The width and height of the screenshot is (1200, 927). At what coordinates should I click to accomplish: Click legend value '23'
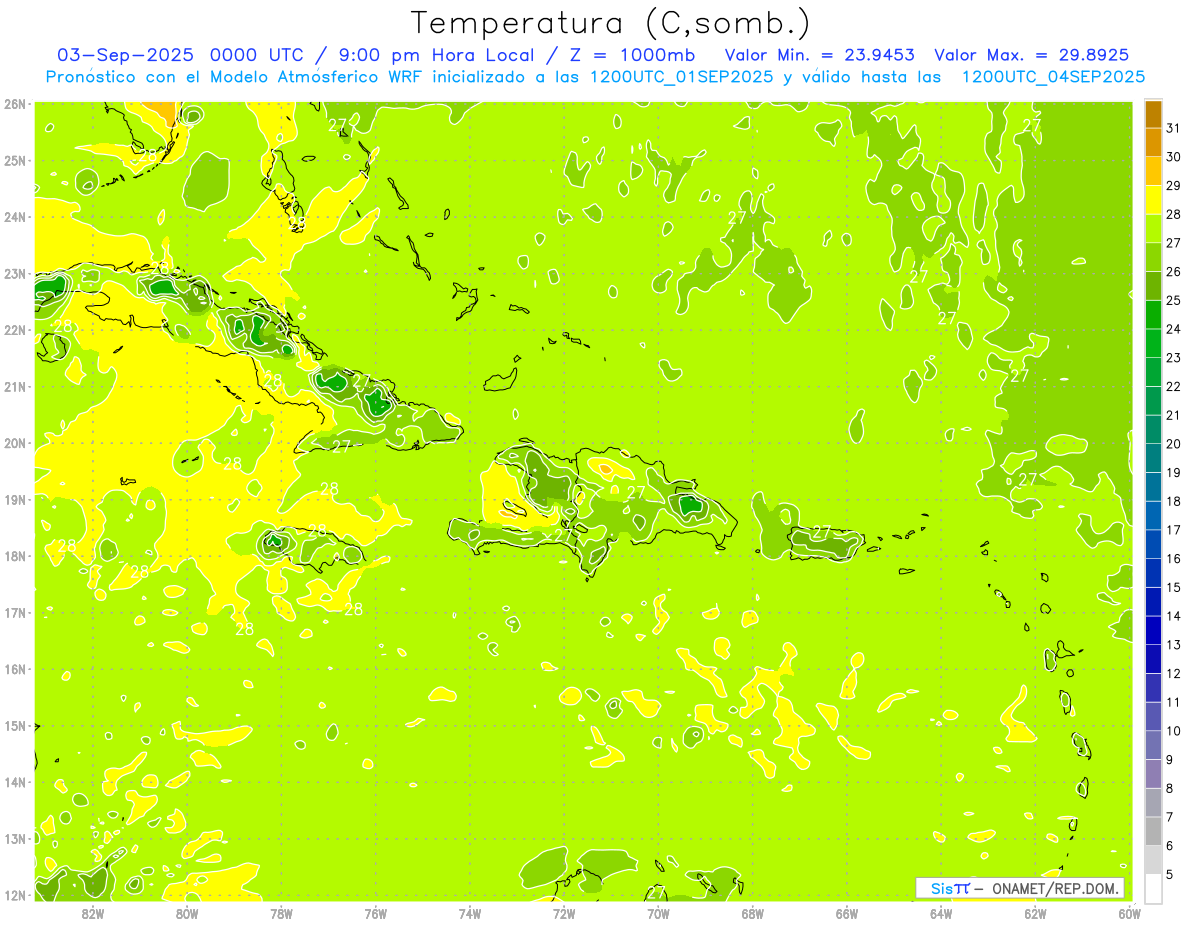(x=1174, y=357)
